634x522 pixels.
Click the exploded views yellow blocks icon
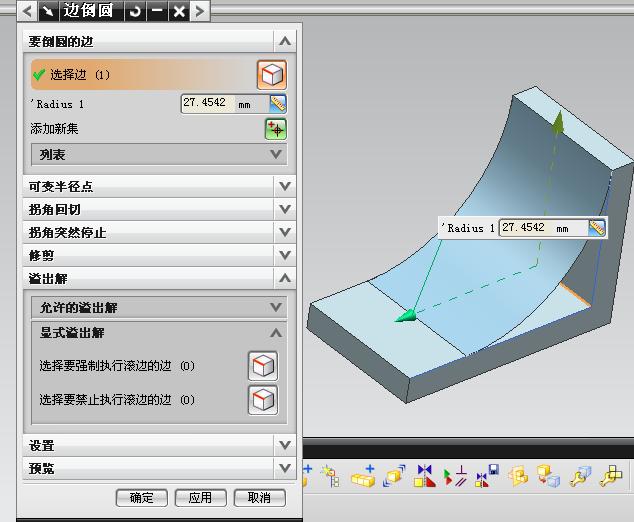518,476
